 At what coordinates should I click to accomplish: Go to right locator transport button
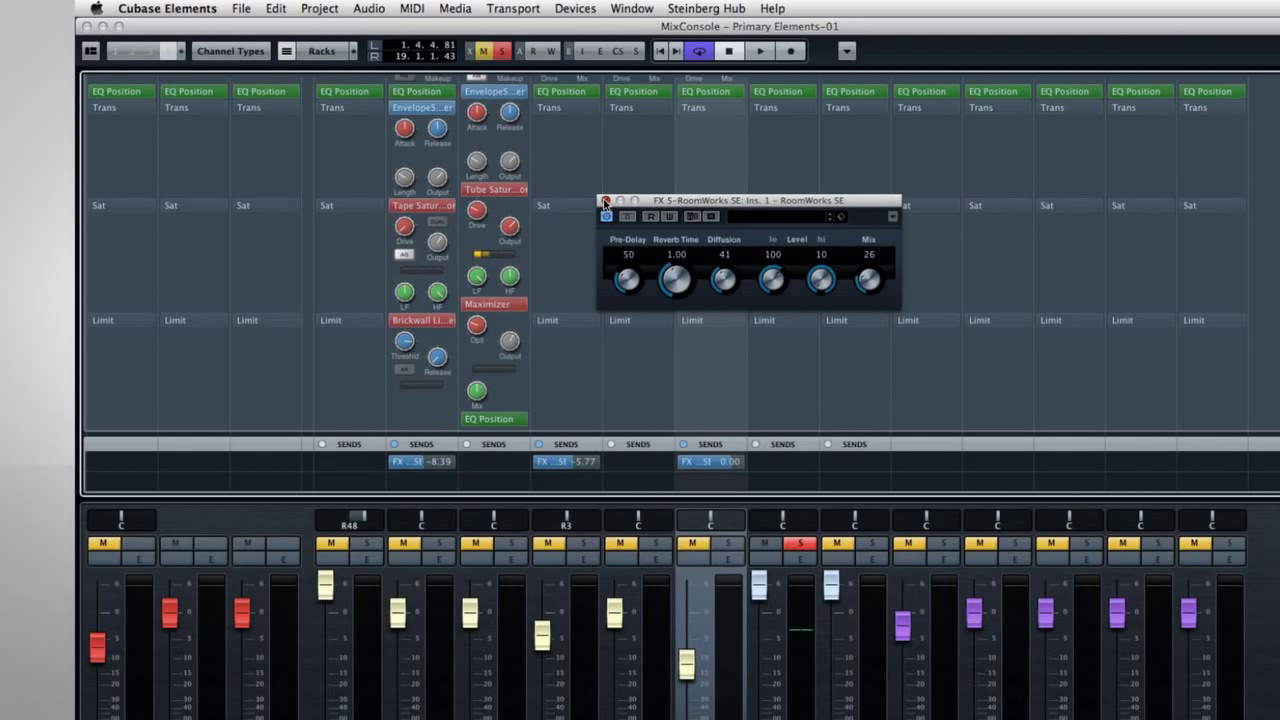click(676, 51)
